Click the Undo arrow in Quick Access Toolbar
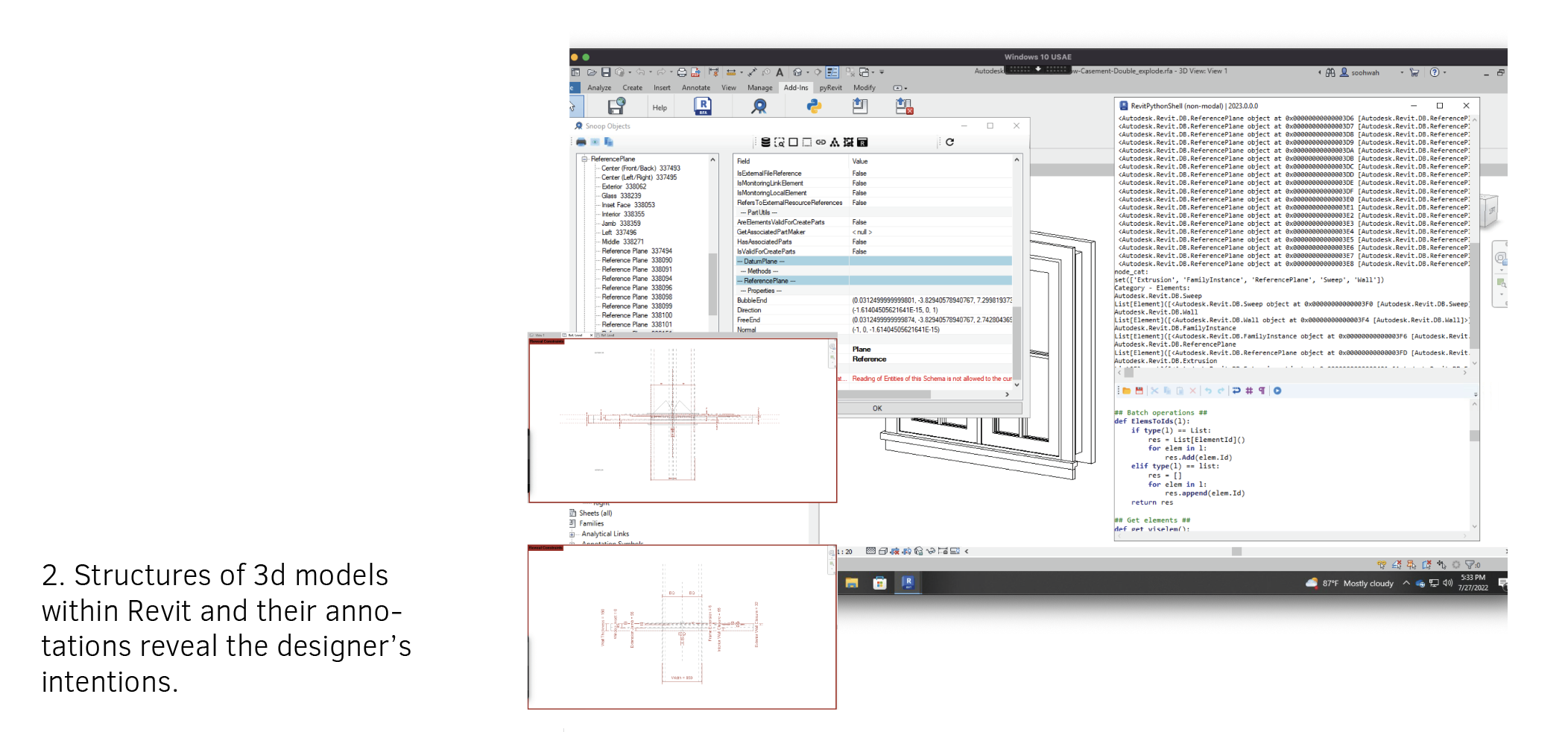The image size is (1568, 732). pos(640,72)
